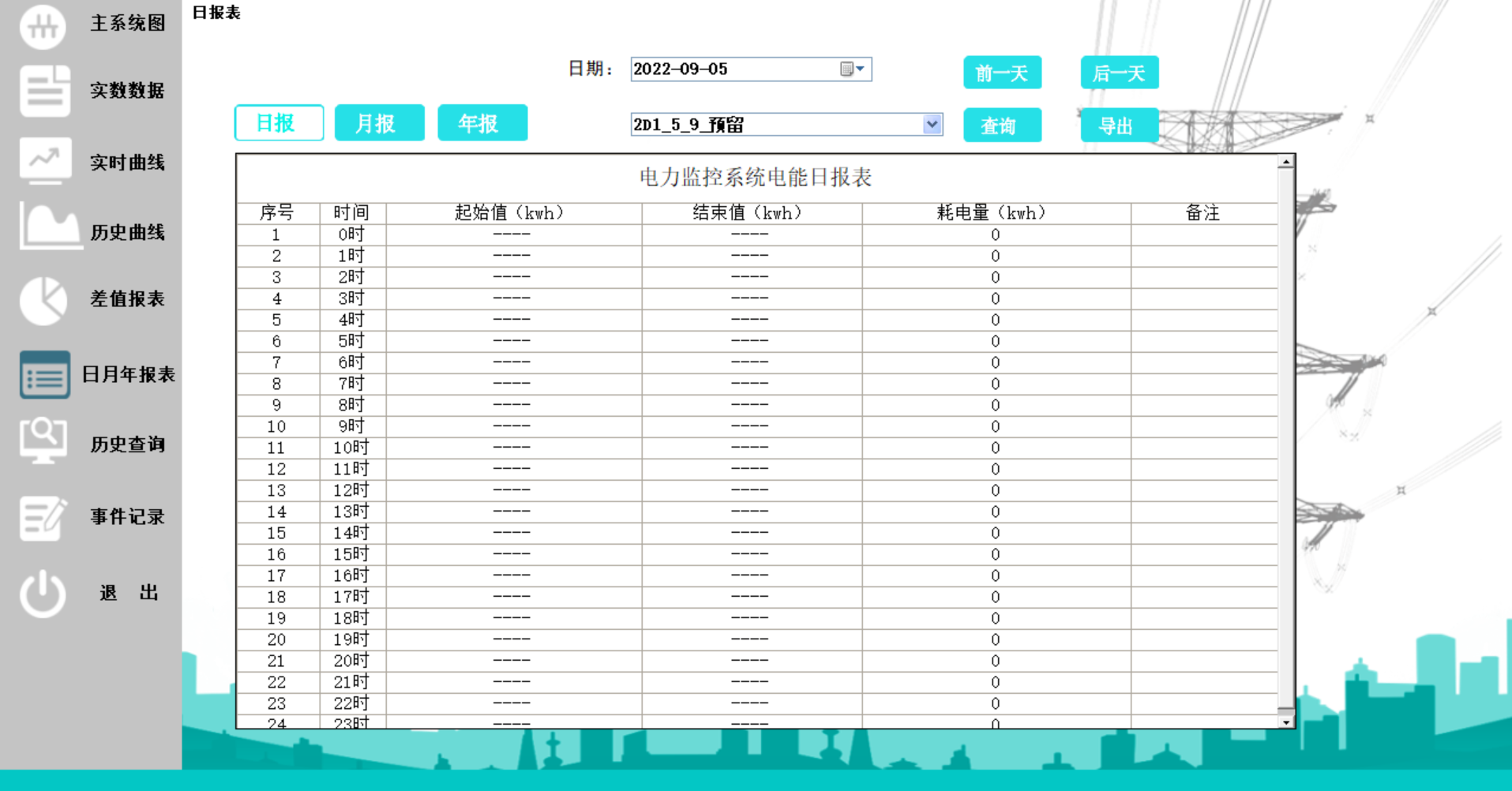The width and height of the screenshot is (1512, 791).
Task: Click the 导出 export button
Action: 1118,125
